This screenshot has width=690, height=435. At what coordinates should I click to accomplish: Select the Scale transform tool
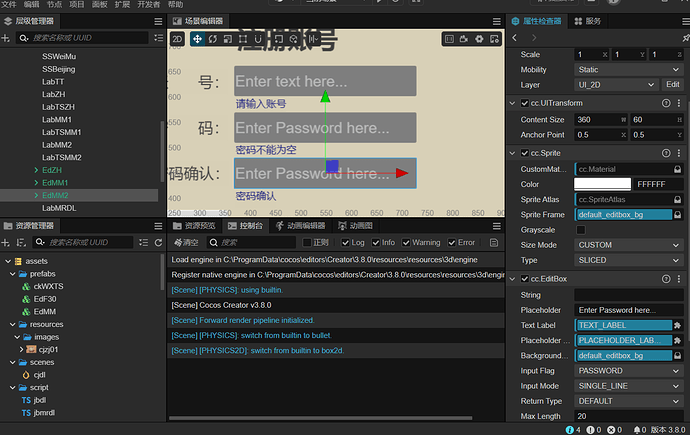coord(228,39)
